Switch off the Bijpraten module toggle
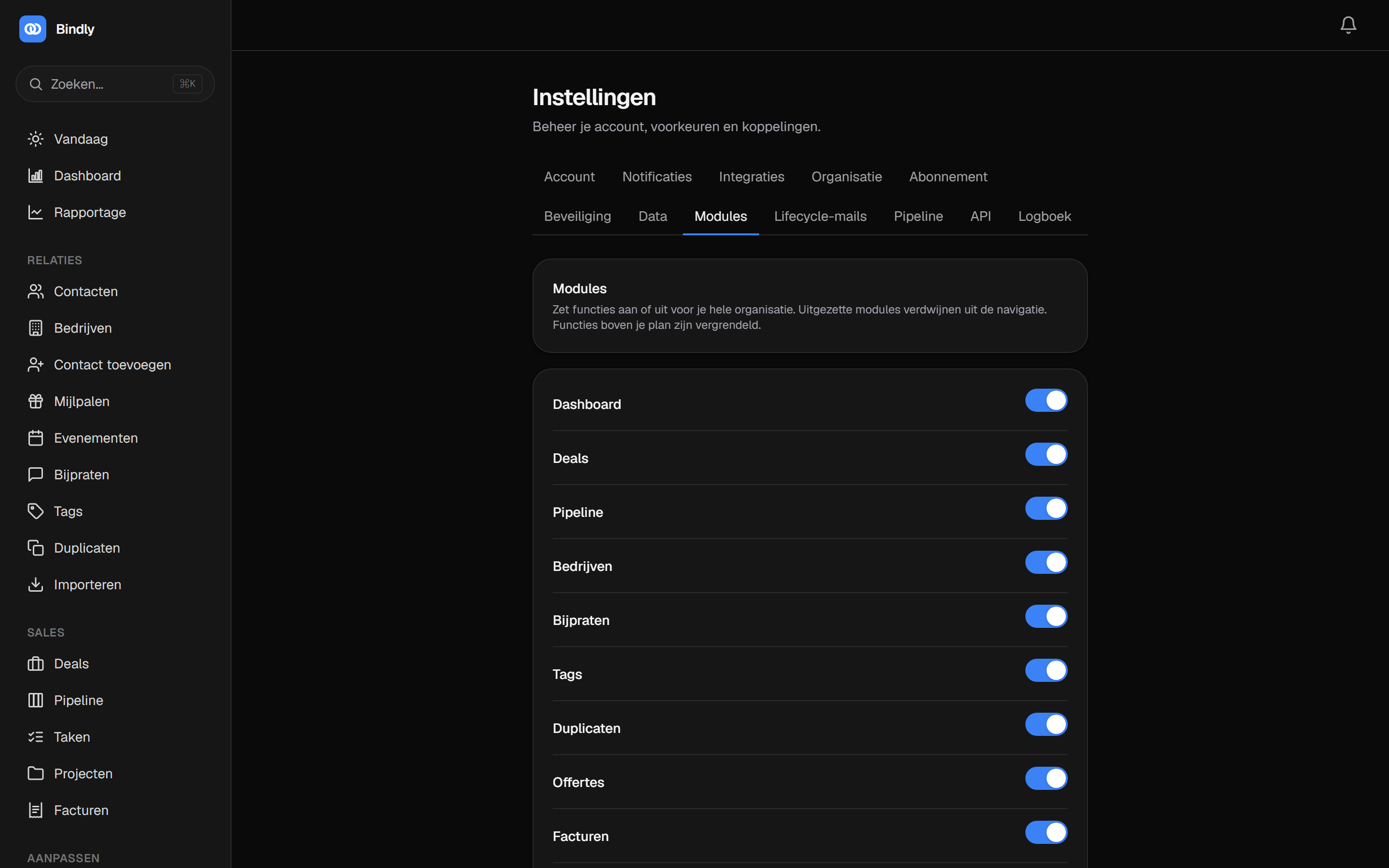 coord(1046,616)
